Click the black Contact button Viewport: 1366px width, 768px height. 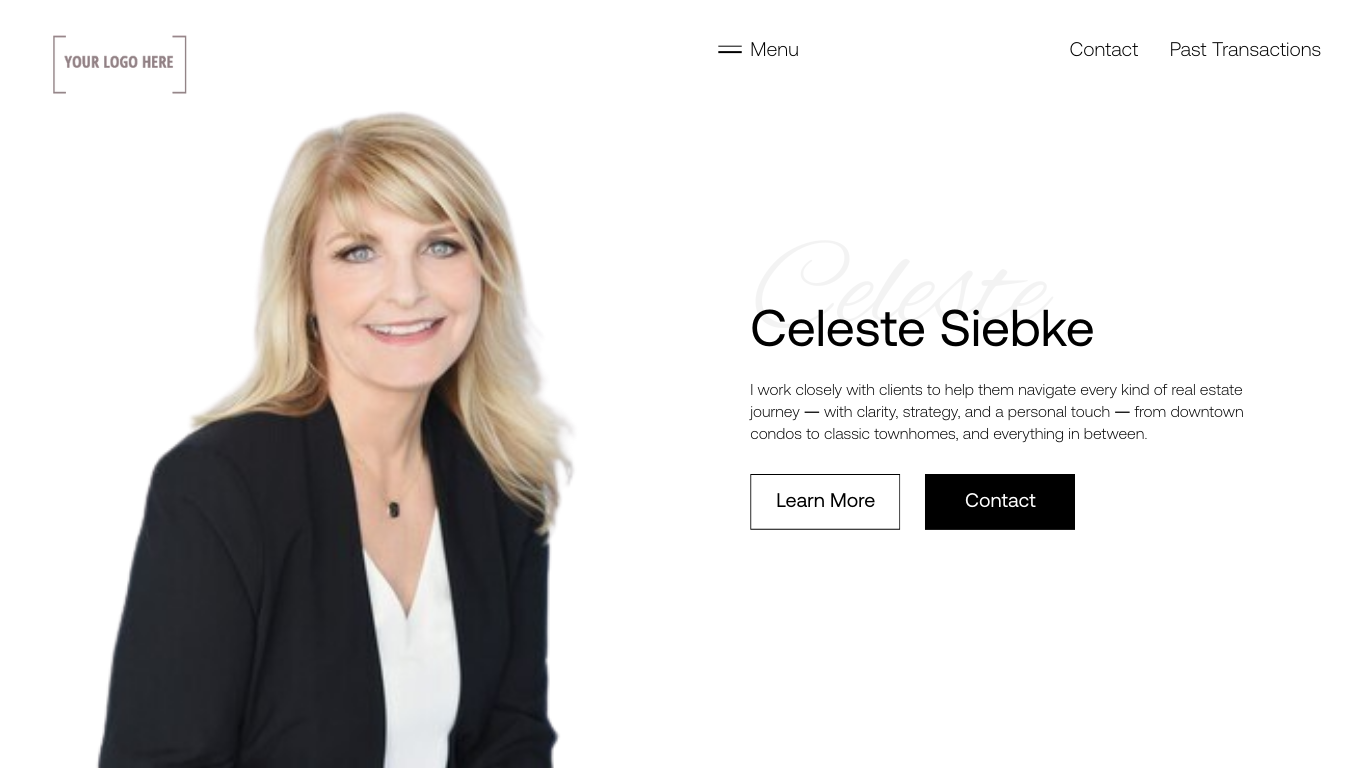[1000, 501]
